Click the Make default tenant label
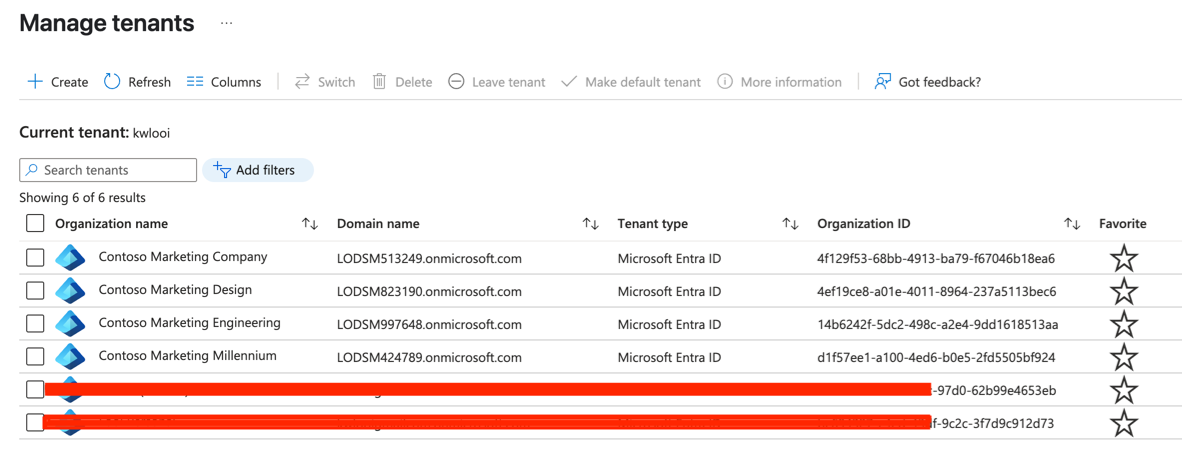Screen dimensions: 1183x452 (x=643, y=82)
